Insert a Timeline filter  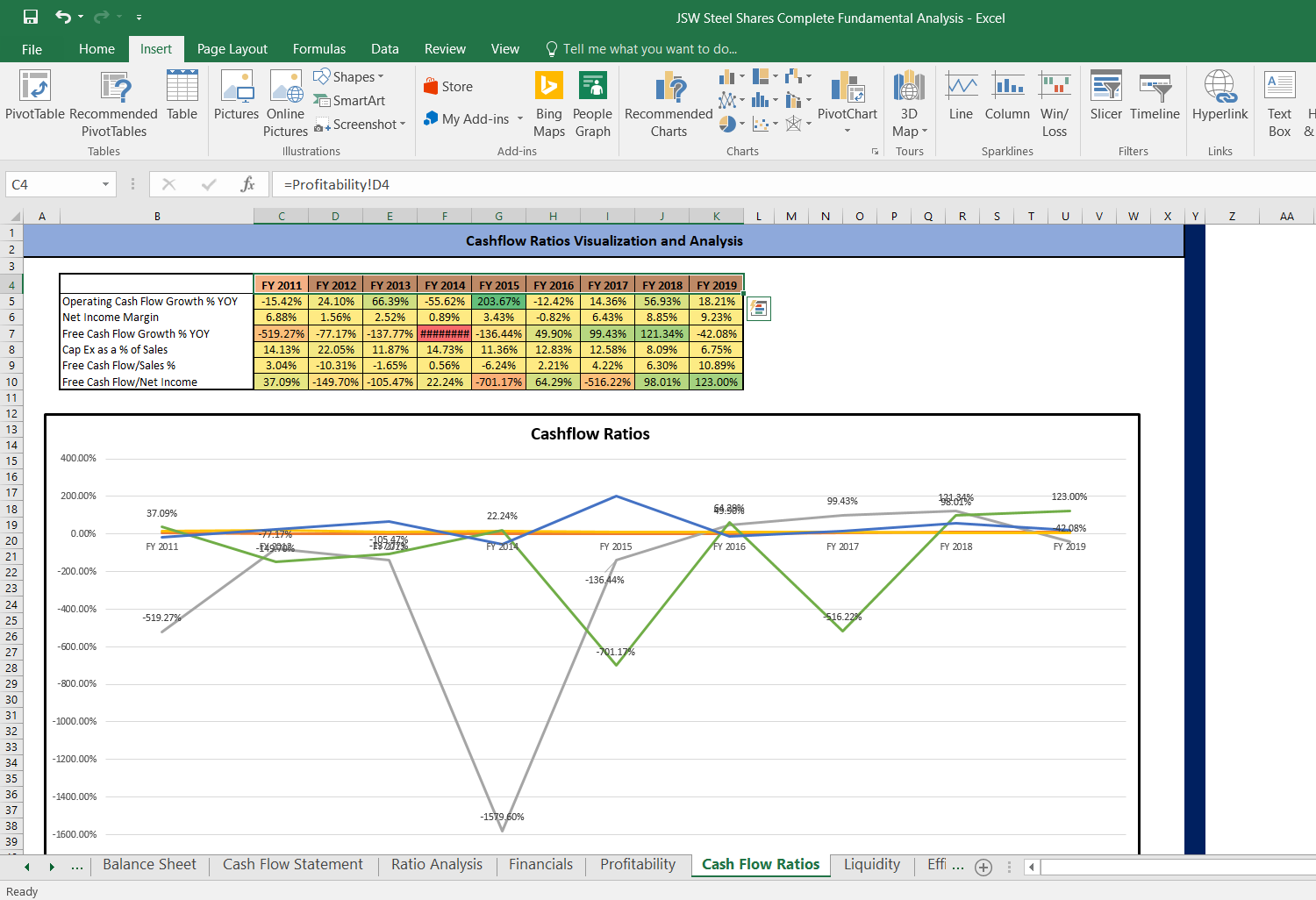1155,96
